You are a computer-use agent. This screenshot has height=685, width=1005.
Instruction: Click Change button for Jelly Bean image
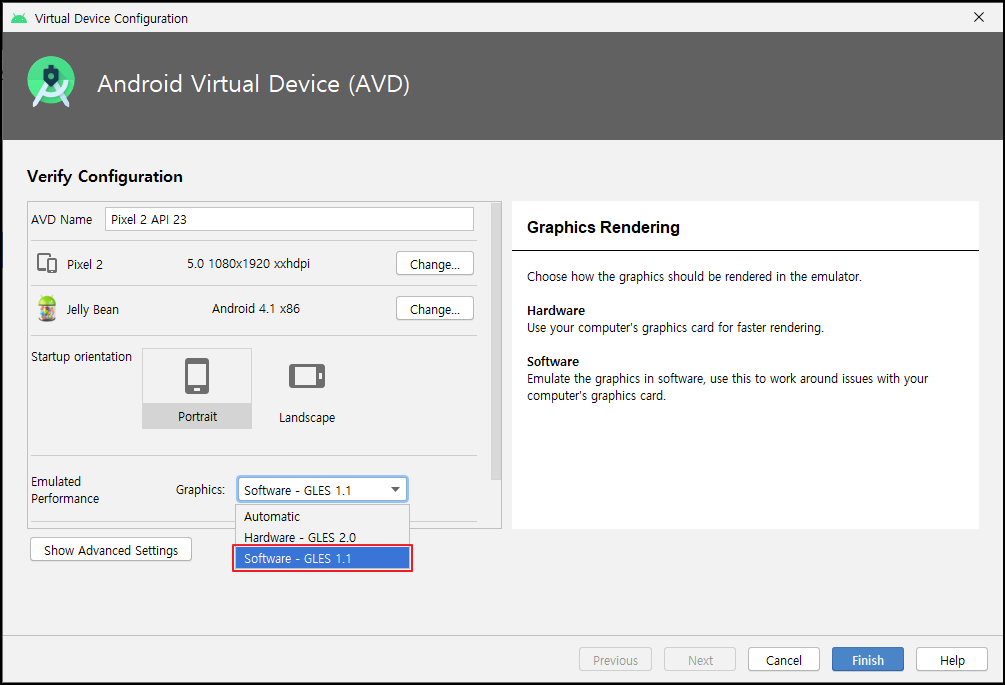click(x=435, y=309)
